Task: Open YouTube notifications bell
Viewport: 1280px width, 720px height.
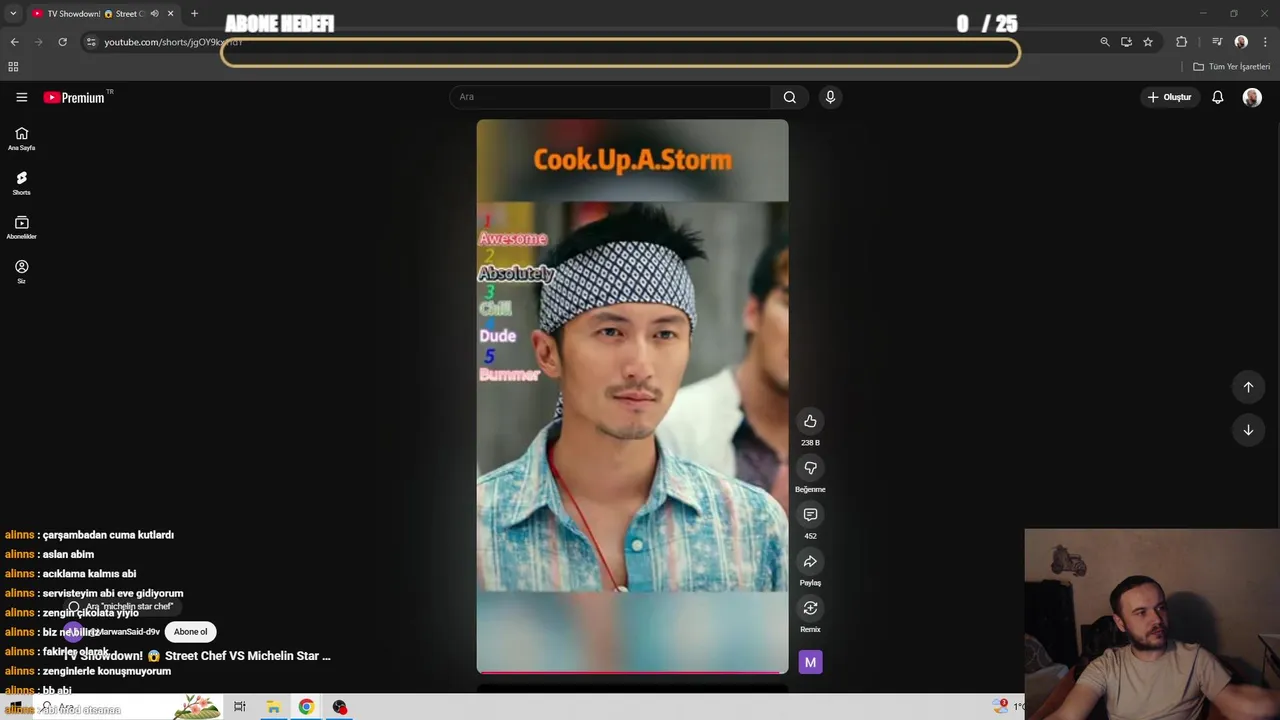Action: 1218,97
